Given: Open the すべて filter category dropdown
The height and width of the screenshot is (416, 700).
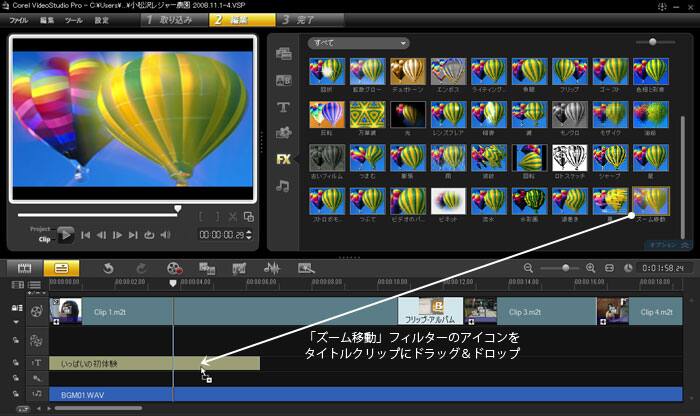Looking at the screenshot, I should click(358, 43).
